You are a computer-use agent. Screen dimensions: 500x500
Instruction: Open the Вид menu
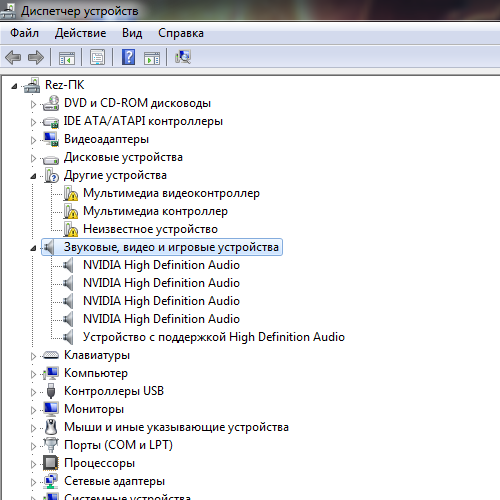pyautogui.click(x=132, y=33)
